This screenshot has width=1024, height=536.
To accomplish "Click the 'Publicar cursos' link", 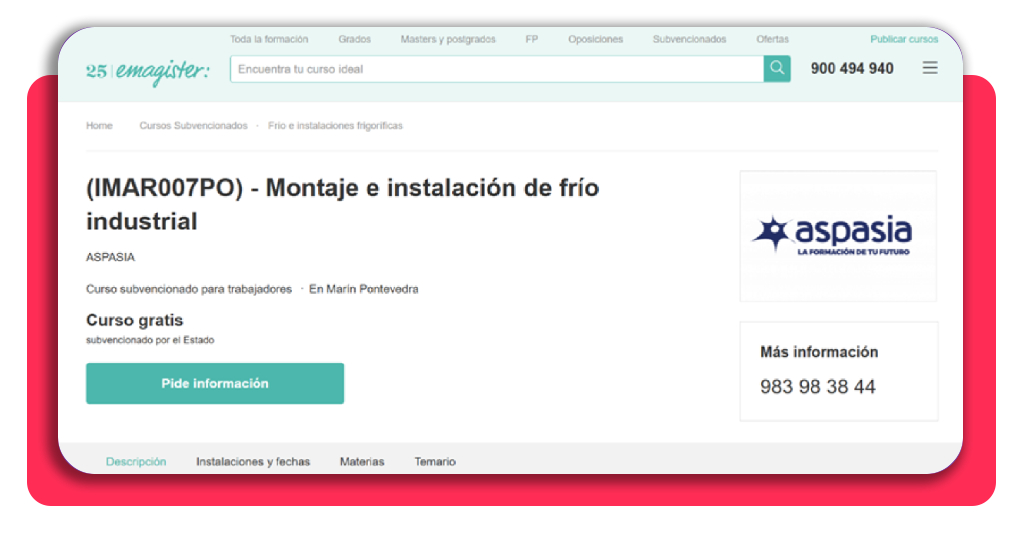I will tap(904, 39).
